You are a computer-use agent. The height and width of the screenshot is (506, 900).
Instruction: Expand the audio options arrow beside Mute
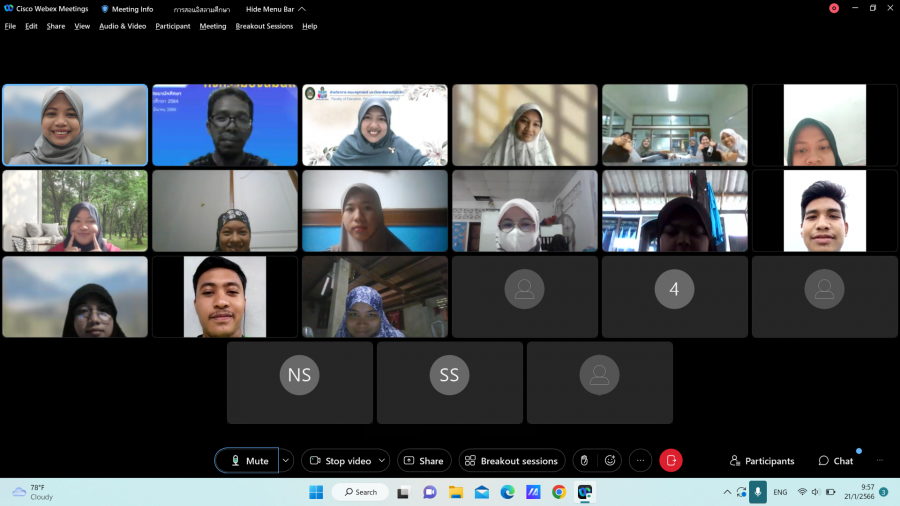point(286,461)
